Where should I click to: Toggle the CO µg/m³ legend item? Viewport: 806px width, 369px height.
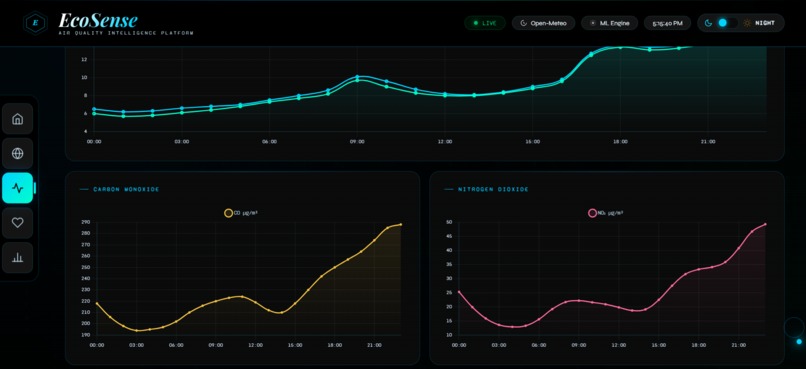(x=241, y=213)
